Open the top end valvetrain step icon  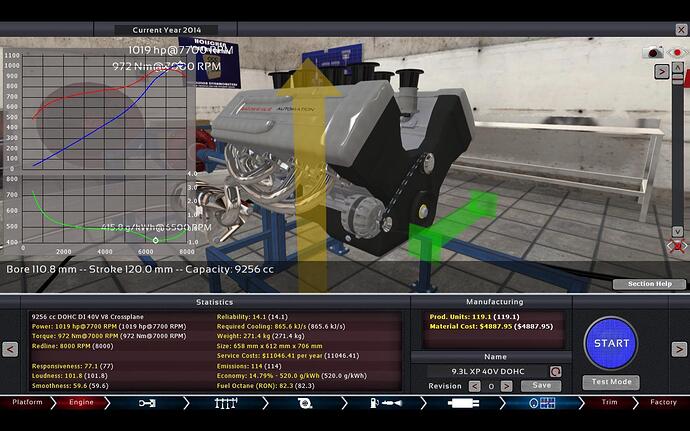(x=226, y=402)
